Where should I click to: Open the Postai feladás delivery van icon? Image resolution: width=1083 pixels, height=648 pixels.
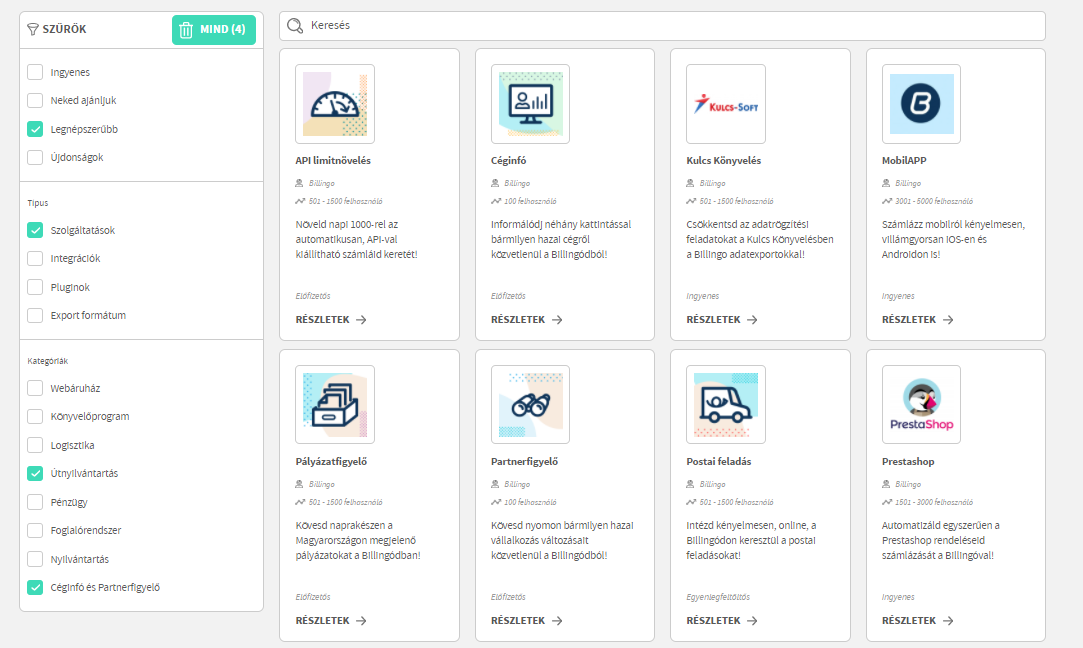[726, 405]
